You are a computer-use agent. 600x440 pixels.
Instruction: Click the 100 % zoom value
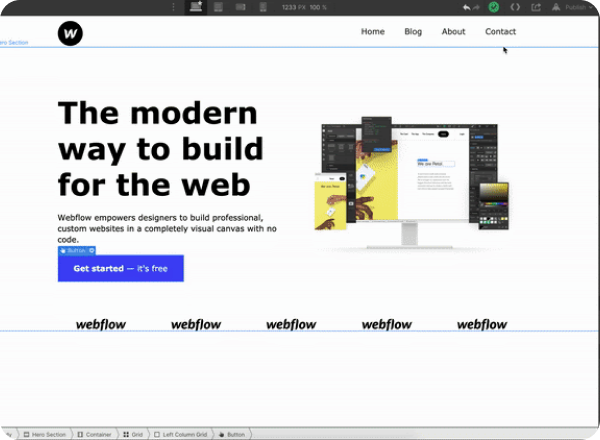point(318,7)
